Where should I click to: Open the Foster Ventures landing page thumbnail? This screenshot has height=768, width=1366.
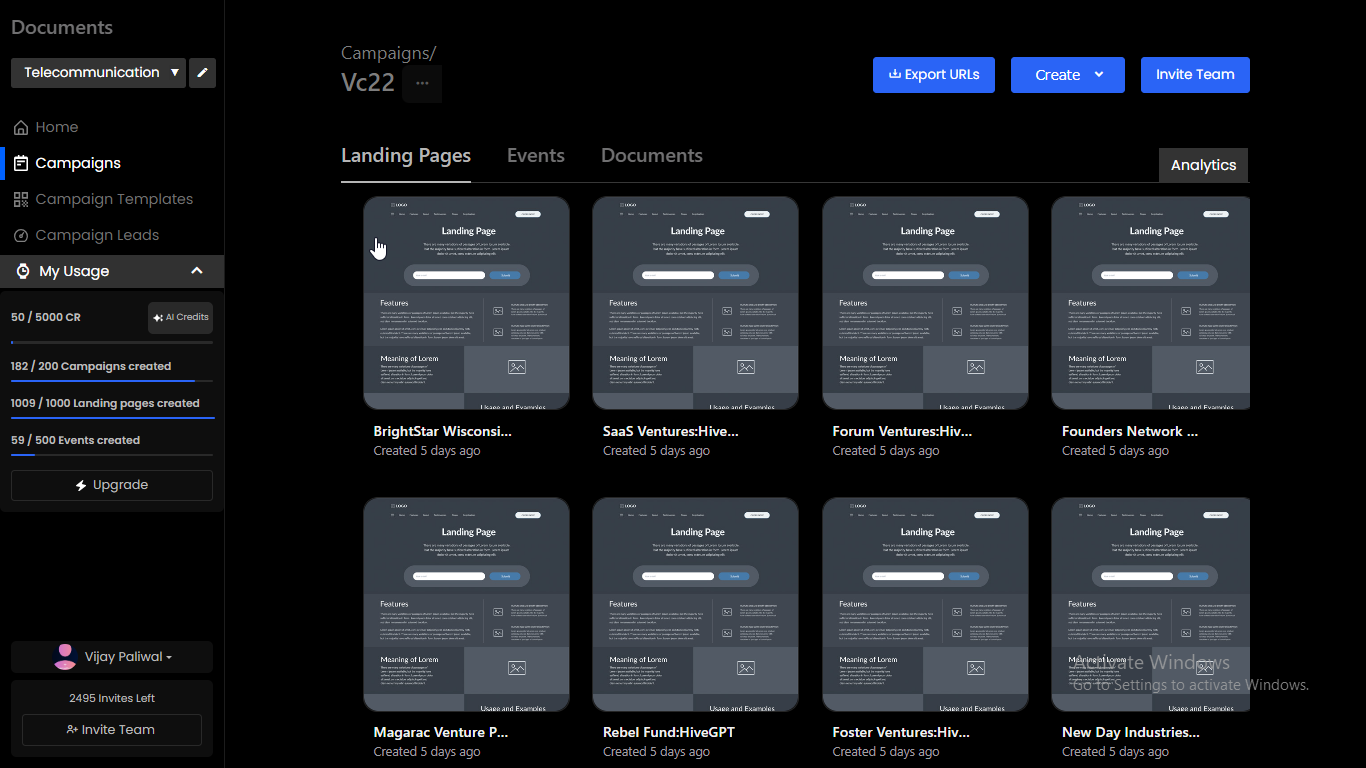pyautogui.click(x=926, y=604)
